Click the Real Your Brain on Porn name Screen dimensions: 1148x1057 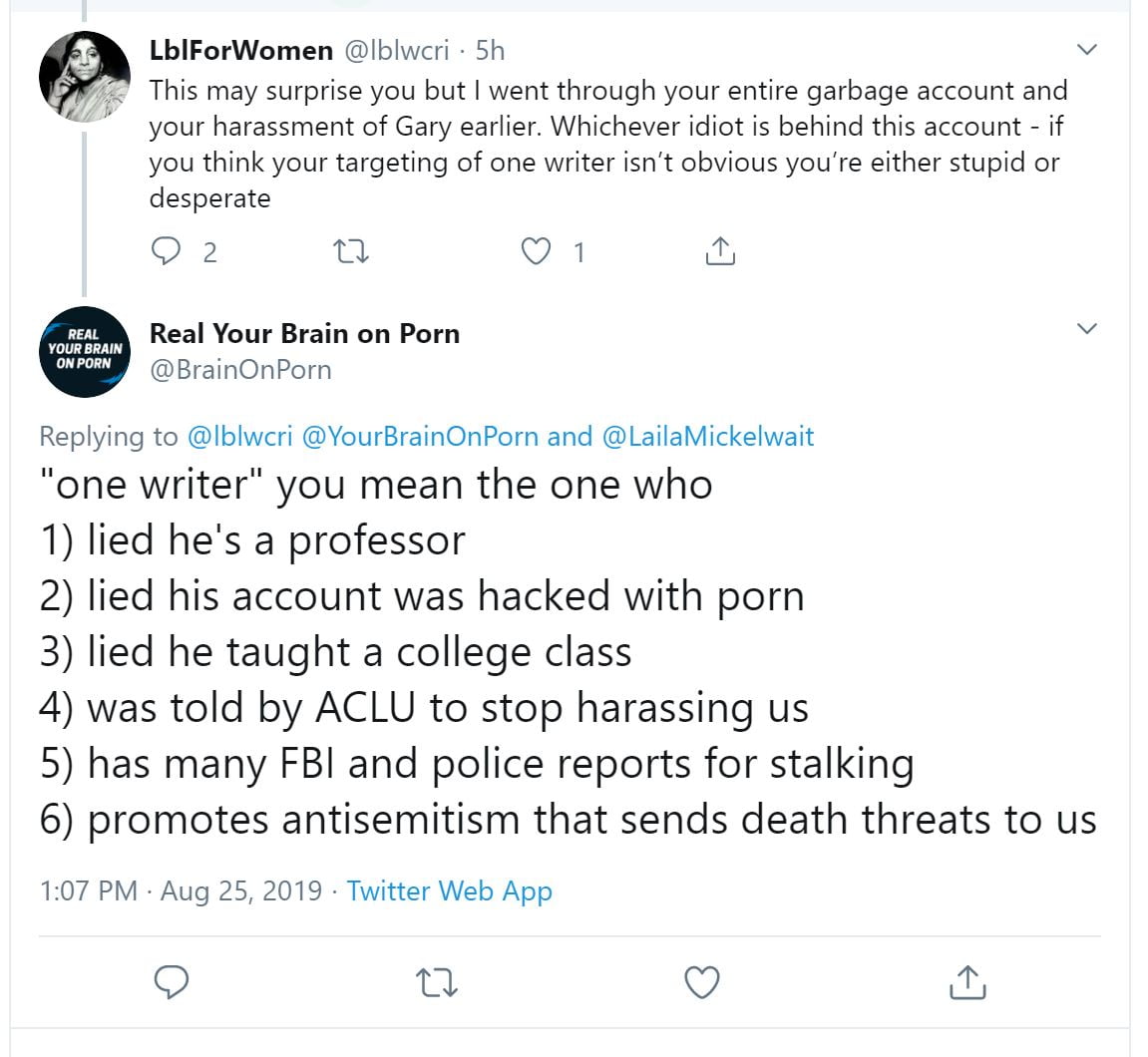(304, 333)
